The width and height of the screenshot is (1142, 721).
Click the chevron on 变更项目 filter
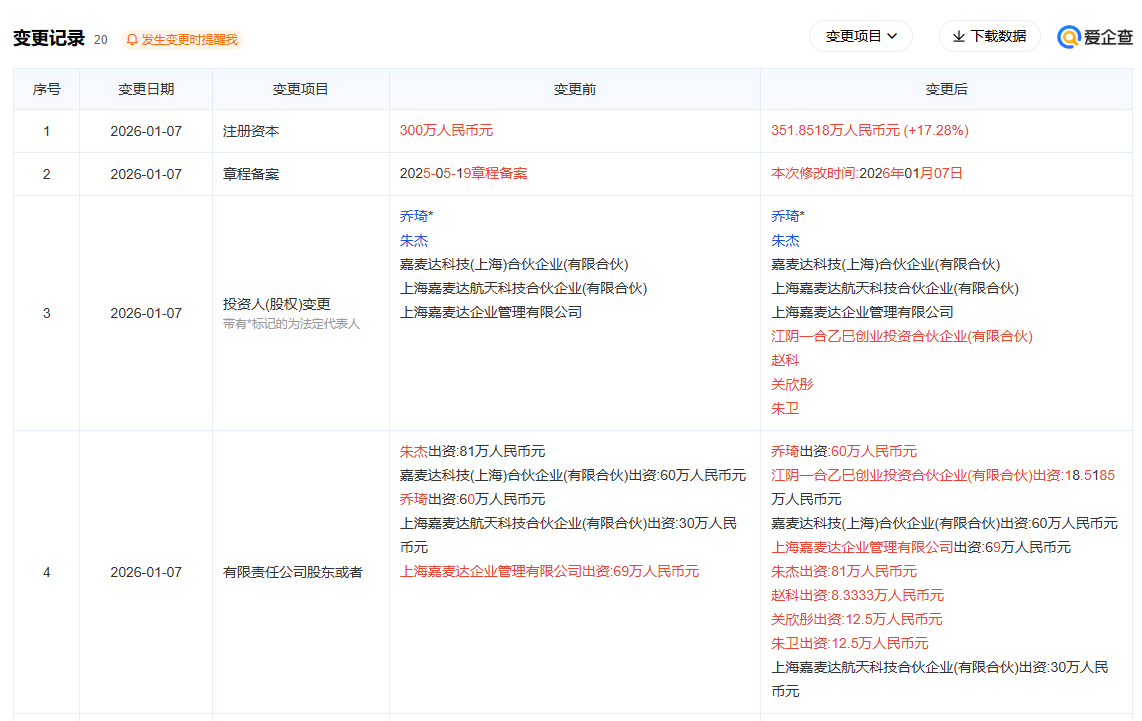coord(893,35)
